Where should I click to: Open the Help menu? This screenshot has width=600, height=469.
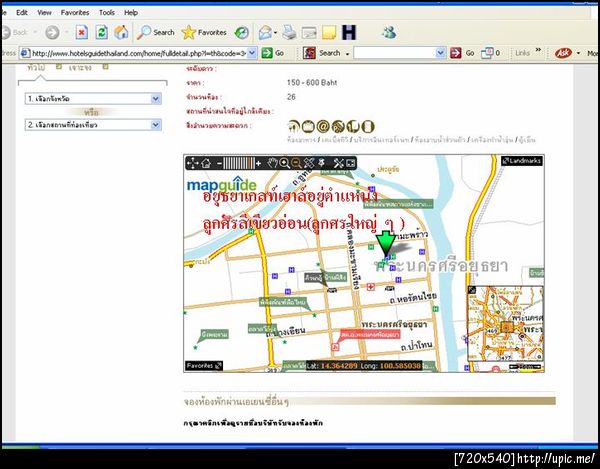click(x=131, y=13)
